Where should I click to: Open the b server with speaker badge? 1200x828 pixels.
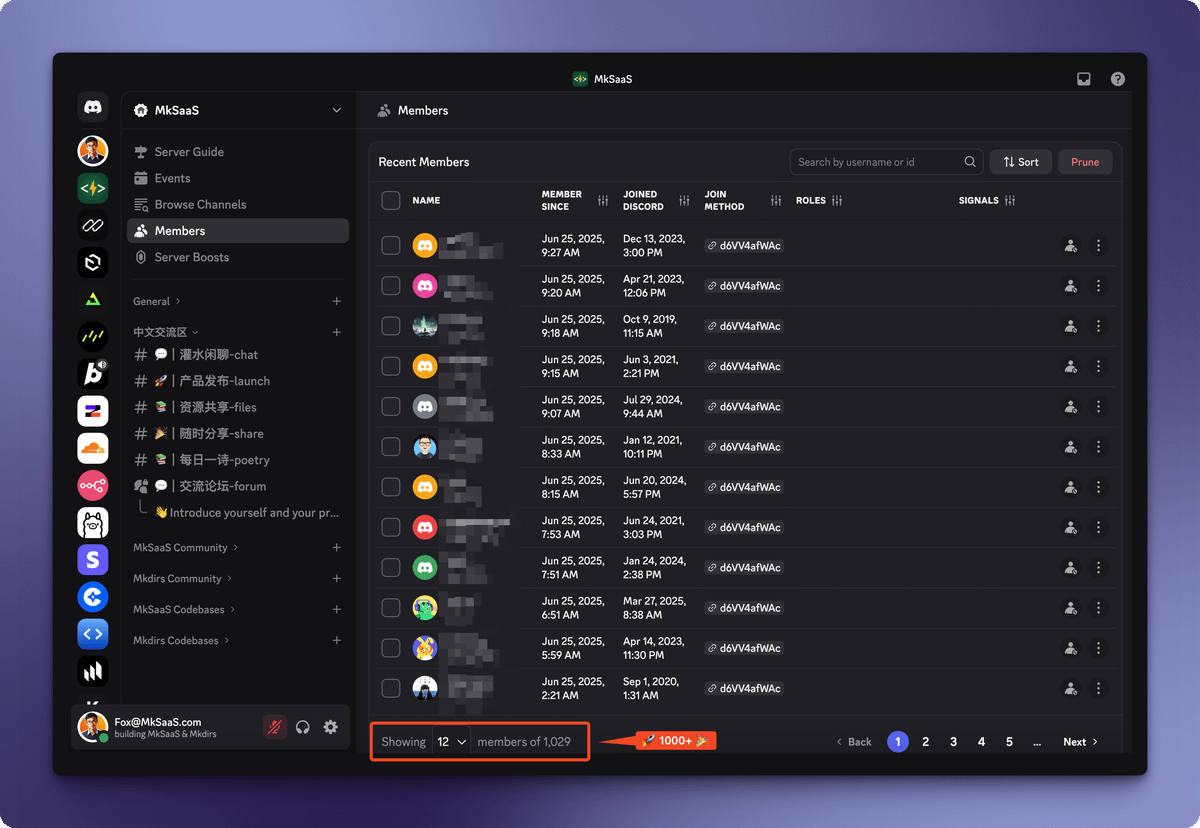click(x=93, y=374)
